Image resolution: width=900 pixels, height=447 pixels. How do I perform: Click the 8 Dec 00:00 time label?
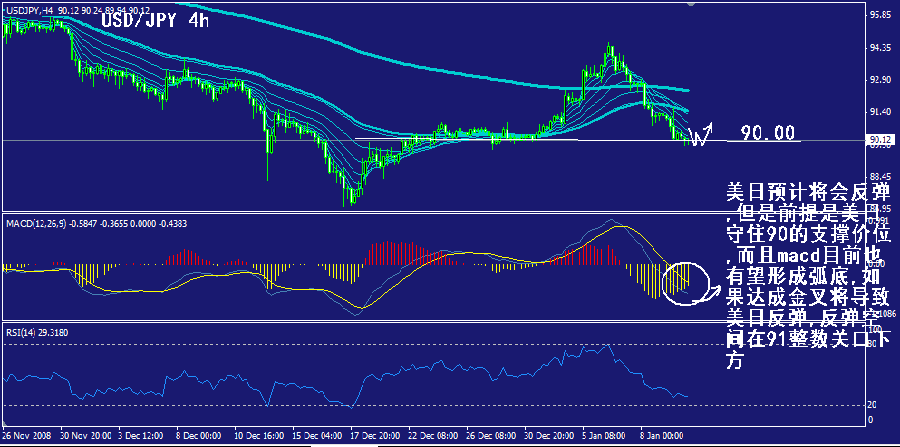(x=199, y=436)
